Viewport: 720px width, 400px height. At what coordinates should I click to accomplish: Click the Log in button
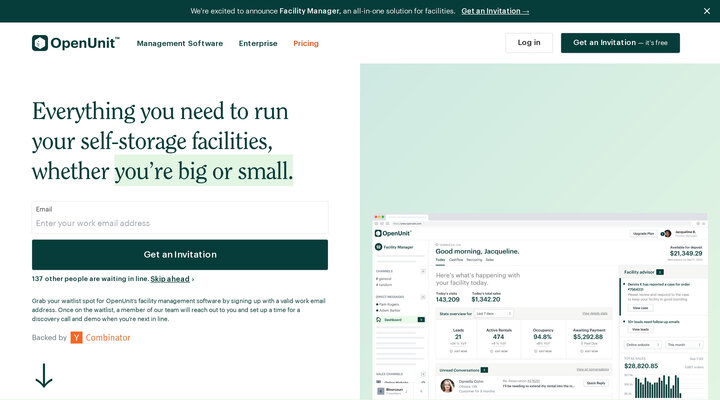point(529,43)
